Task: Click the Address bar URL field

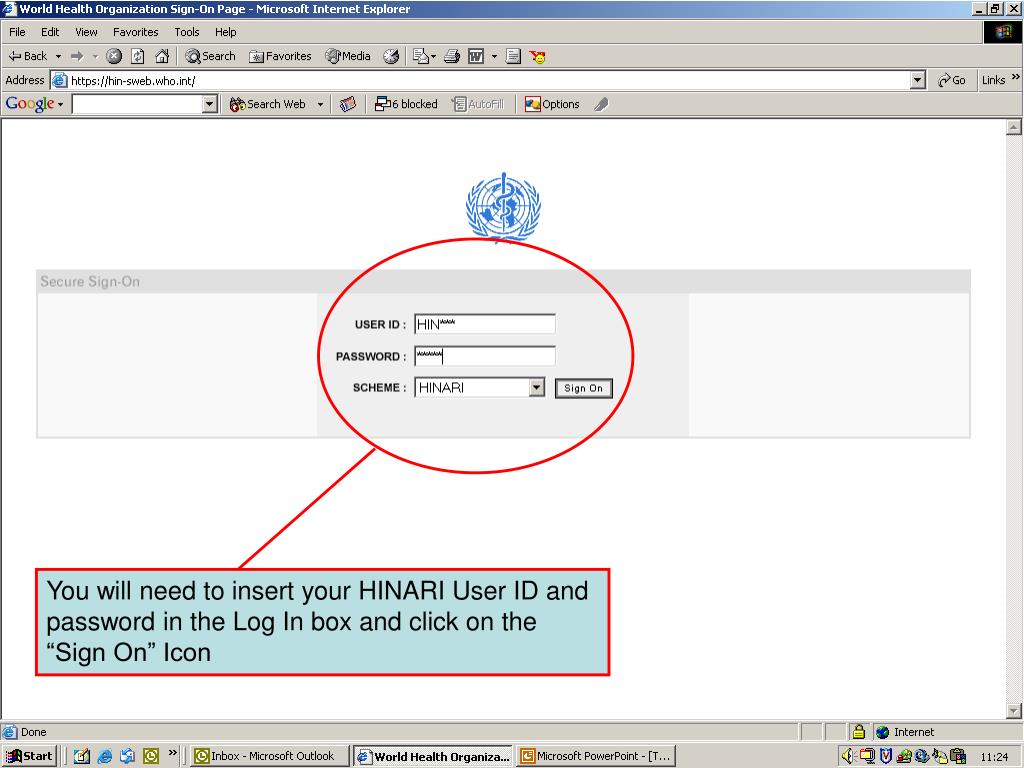Action: coord(488,80)
